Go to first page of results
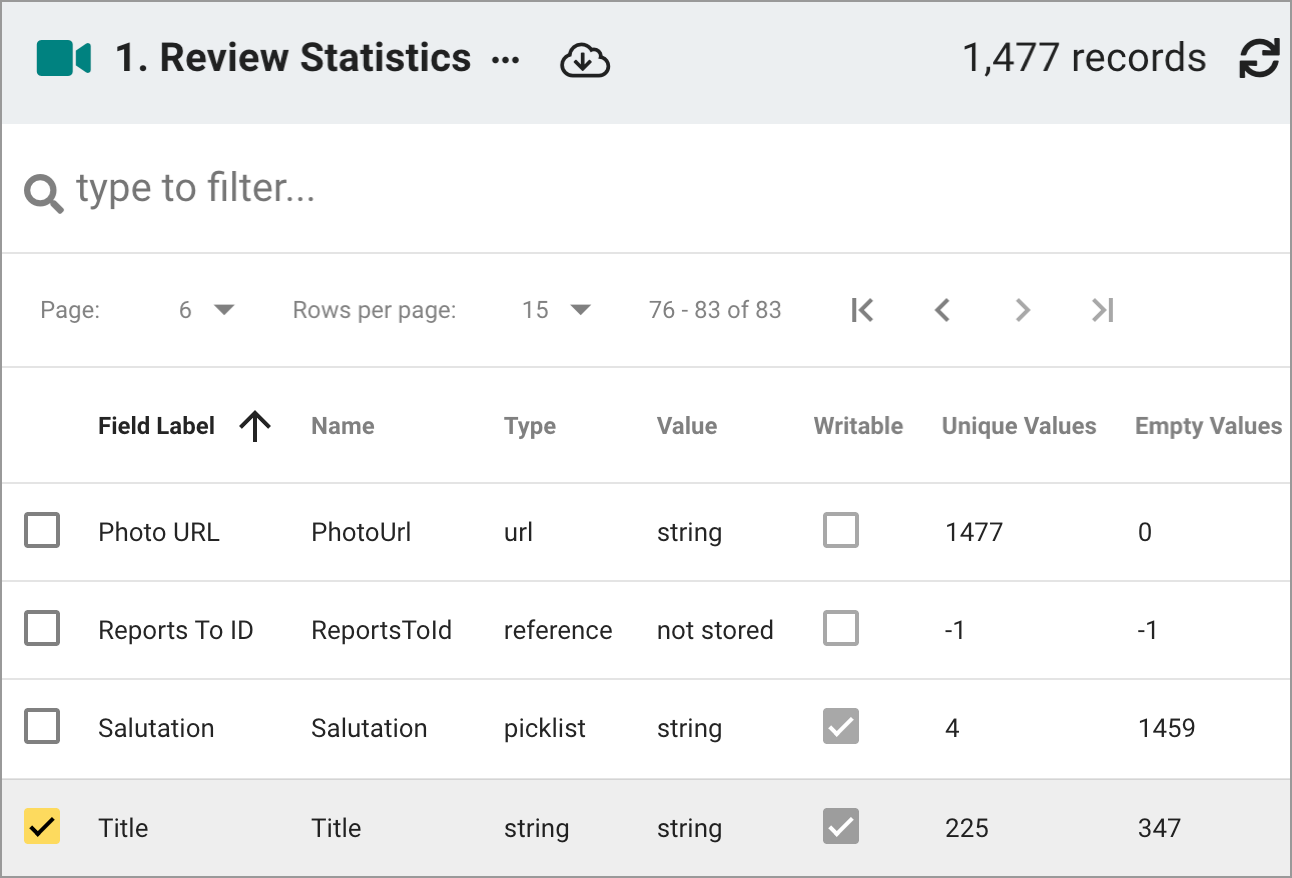The image size is (1292, 878). [862, 310]
